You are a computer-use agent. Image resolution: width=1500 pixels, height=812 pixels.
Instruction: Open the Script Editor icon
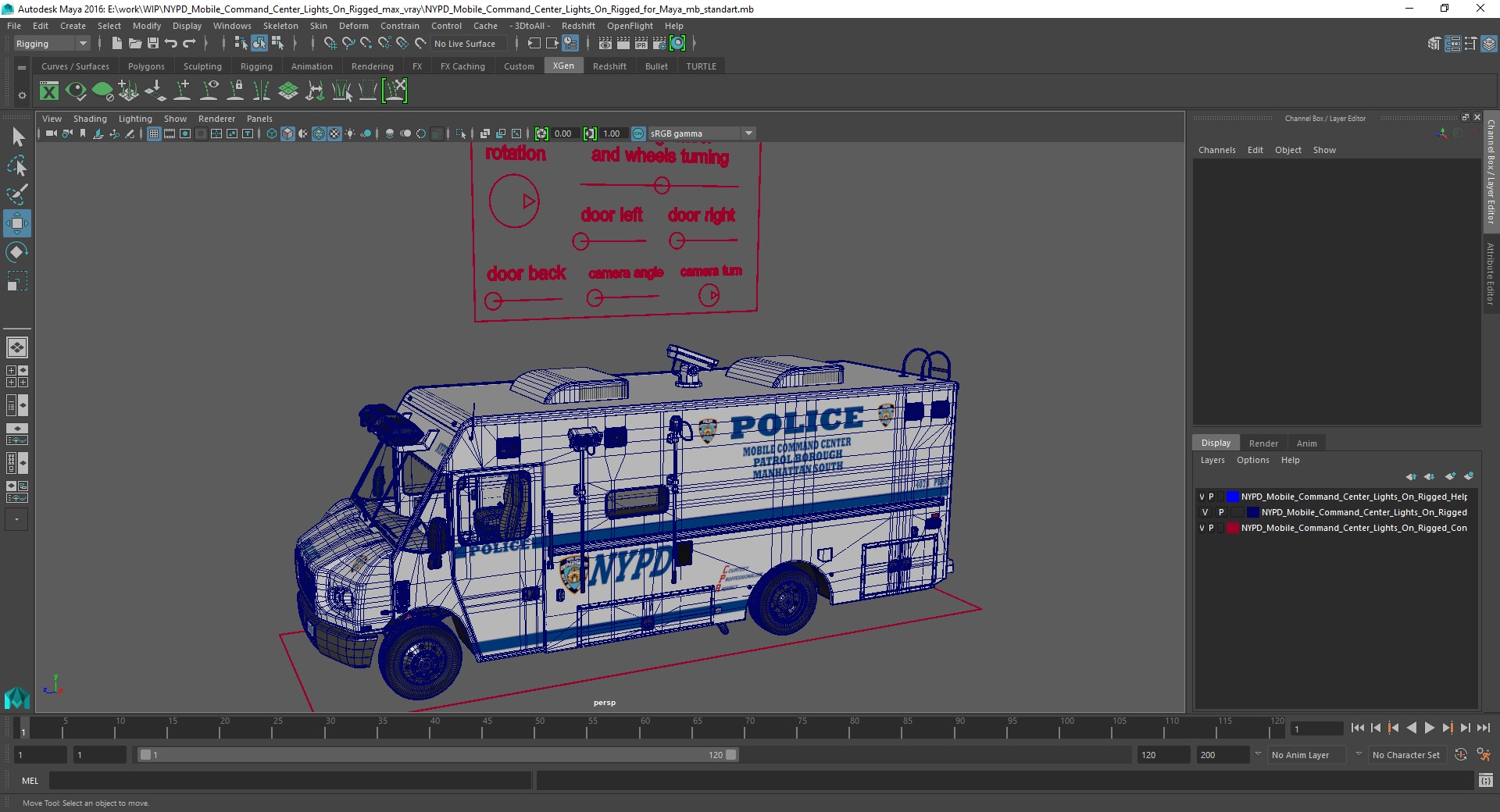click(x=1486, y=780)
